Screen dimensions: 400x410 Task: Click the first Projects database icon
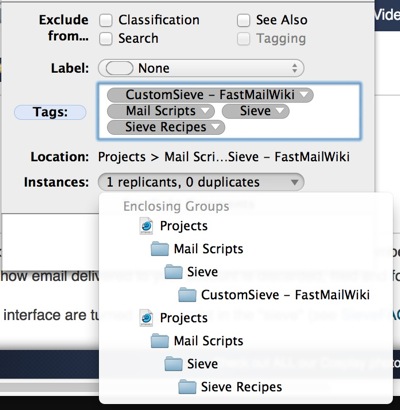click(146, 226)
